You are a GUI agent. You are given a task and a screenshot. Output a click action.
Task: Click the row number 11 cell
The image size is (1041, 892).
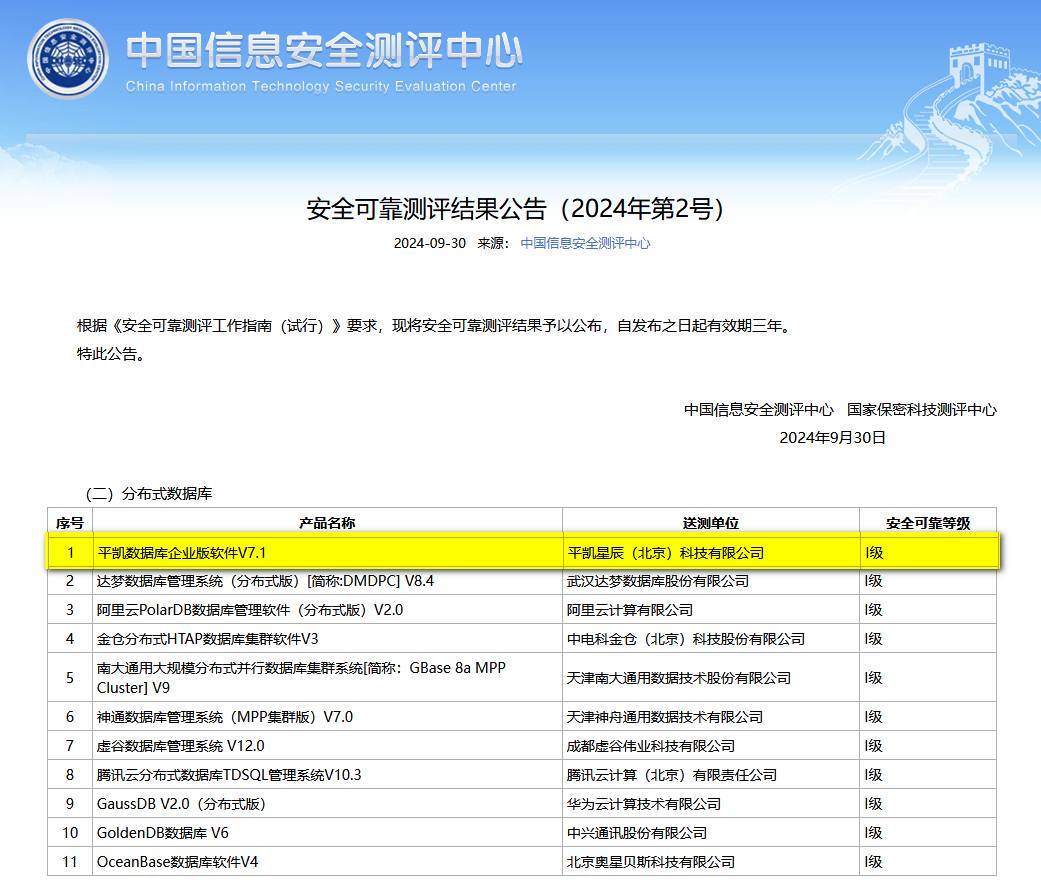pyautogui.click(x=70, y=861)
